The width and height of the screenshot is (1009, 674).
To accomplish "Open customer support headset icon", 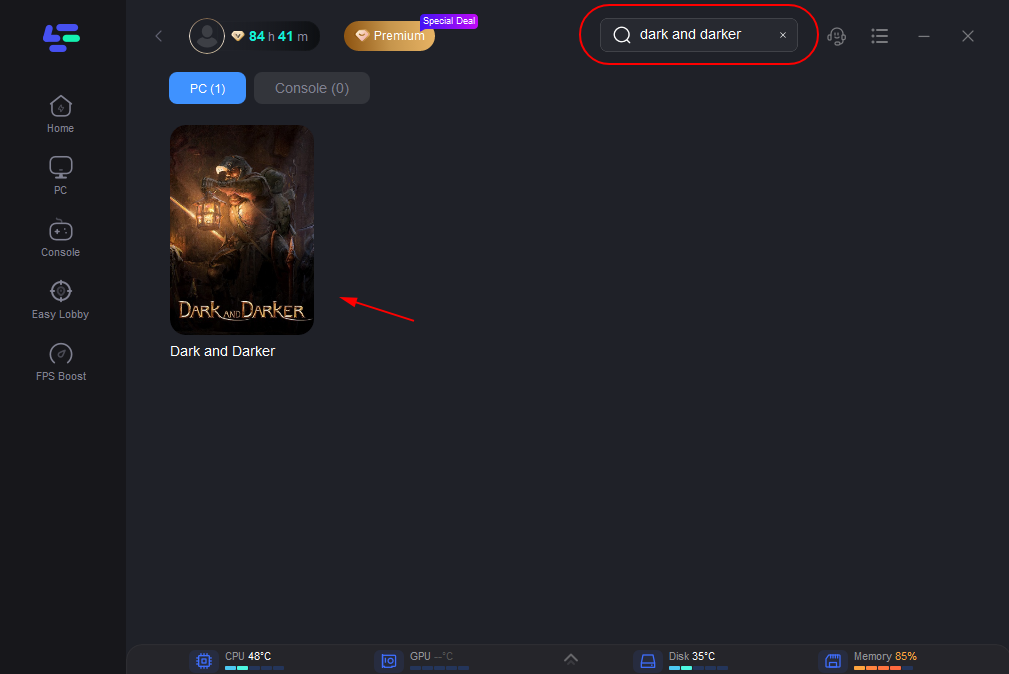I will click(837, 36).
